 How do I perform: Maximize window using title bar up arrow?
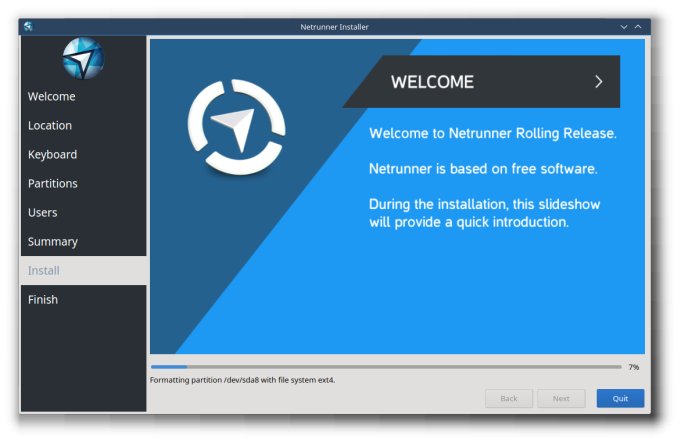[x=638, y=27]
